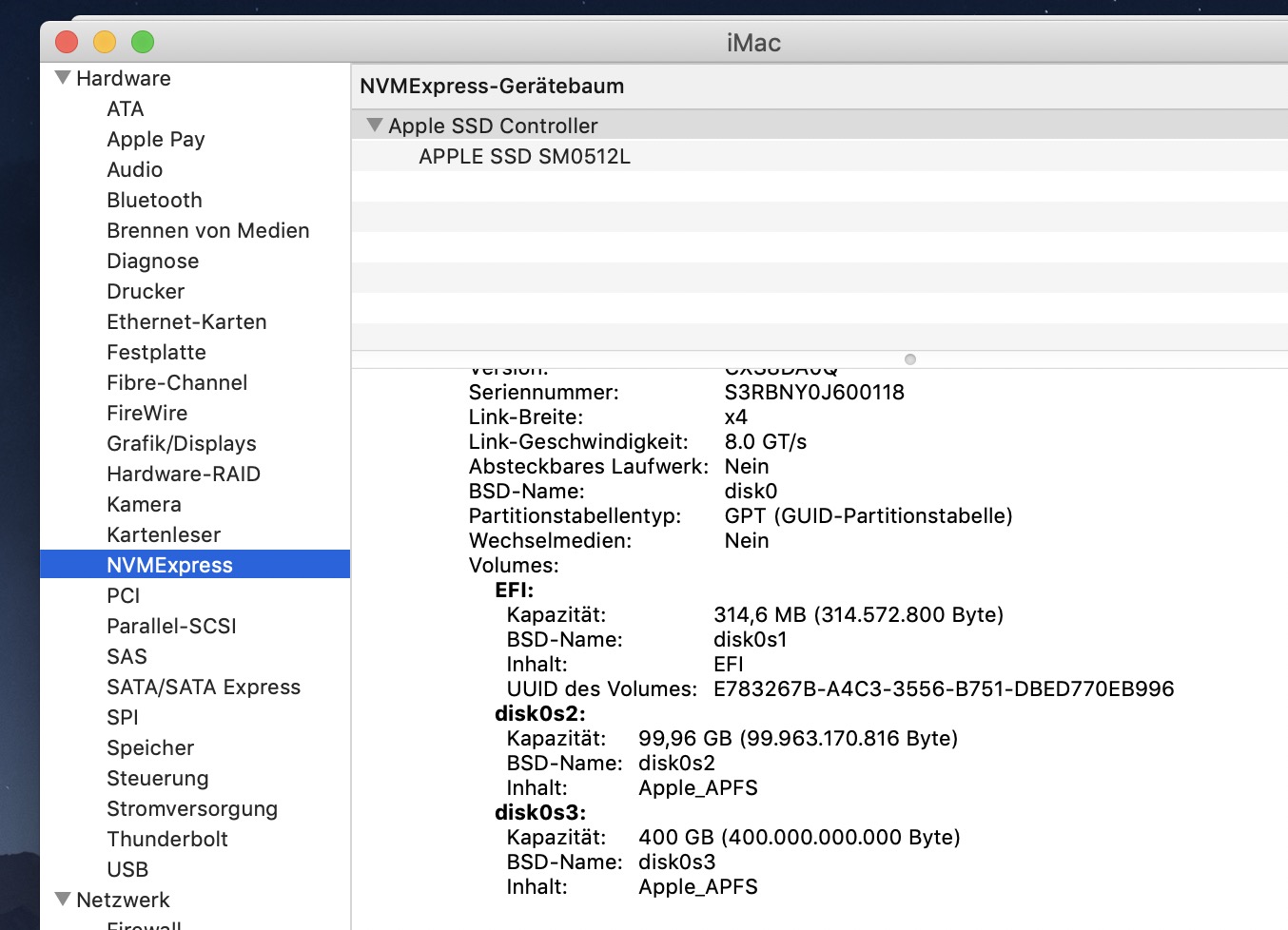Click the Link-Breite value x4
Screen dimensions: 1288x930
[x=736, y=417]
